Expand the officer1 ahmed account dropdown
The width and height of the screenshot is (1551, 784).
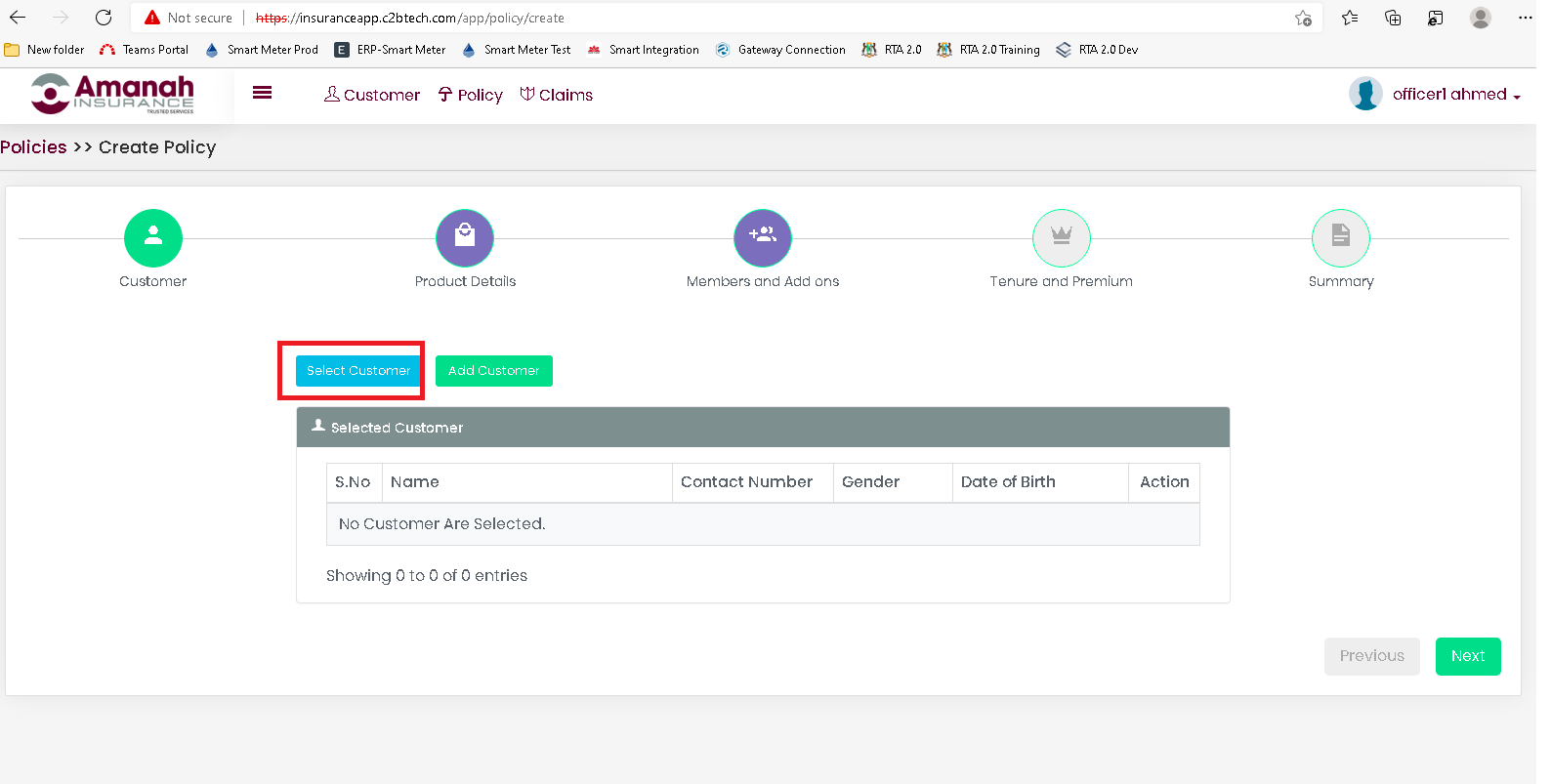tap(1456, 95)
